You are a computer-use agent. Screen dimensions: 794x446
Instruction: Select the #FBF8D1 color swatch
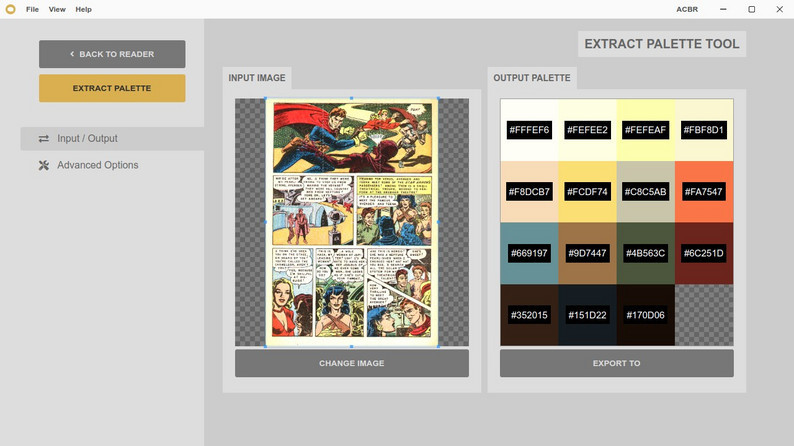(704, 130)
